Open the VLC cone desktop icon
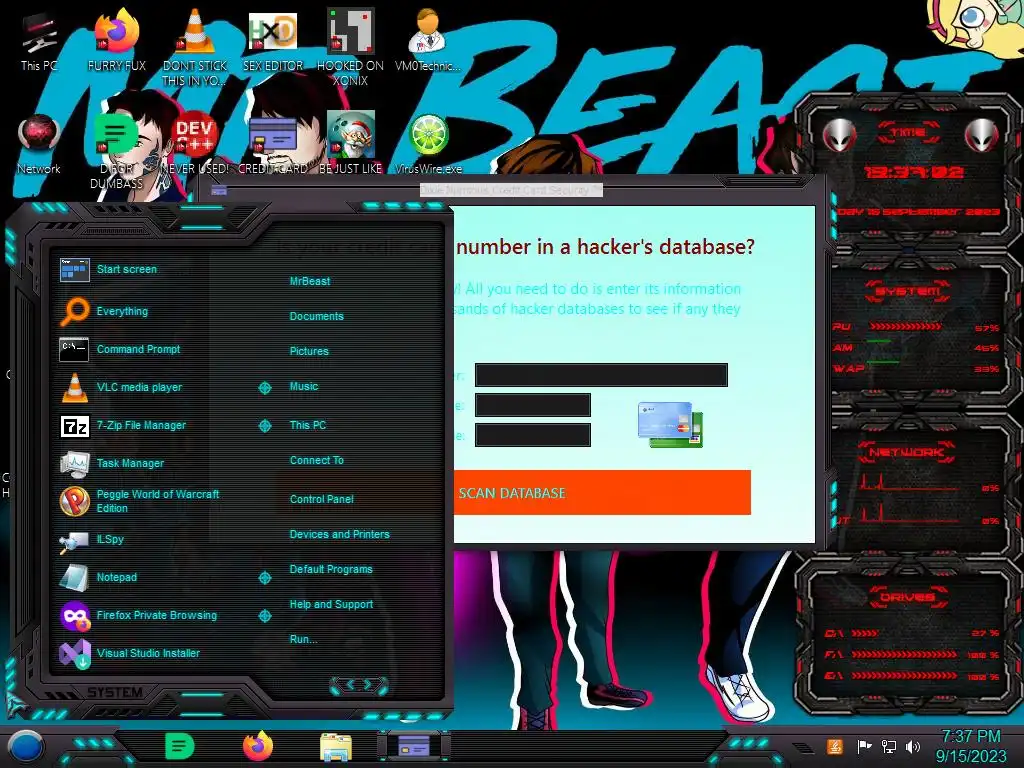Viewport: 1024px width, 768px height. point(195,47)
